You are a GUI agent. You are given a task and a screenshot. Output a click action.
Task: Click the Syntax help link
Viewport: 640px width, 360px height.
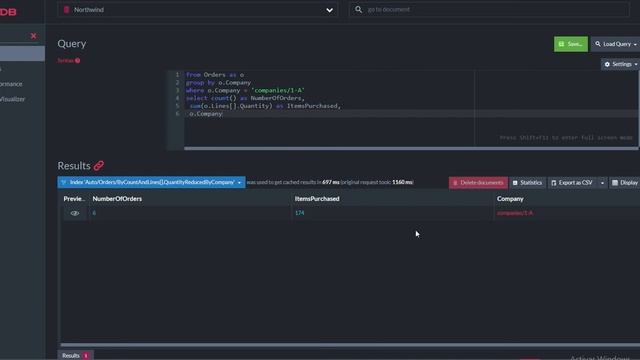coord(69,60)
